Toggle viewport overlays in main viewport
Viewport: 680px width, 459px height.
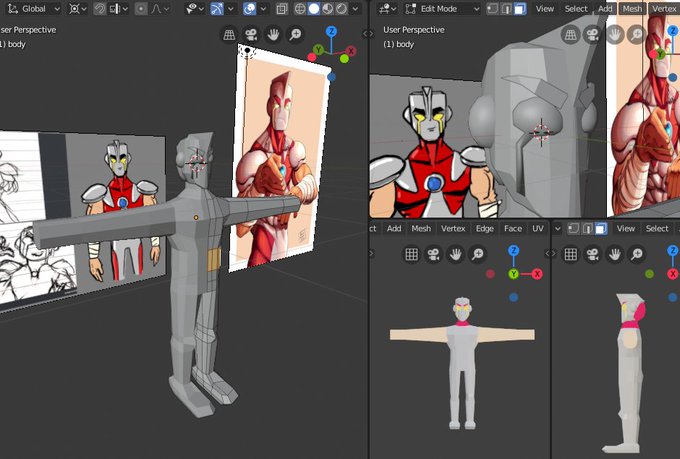coord(249,9)
